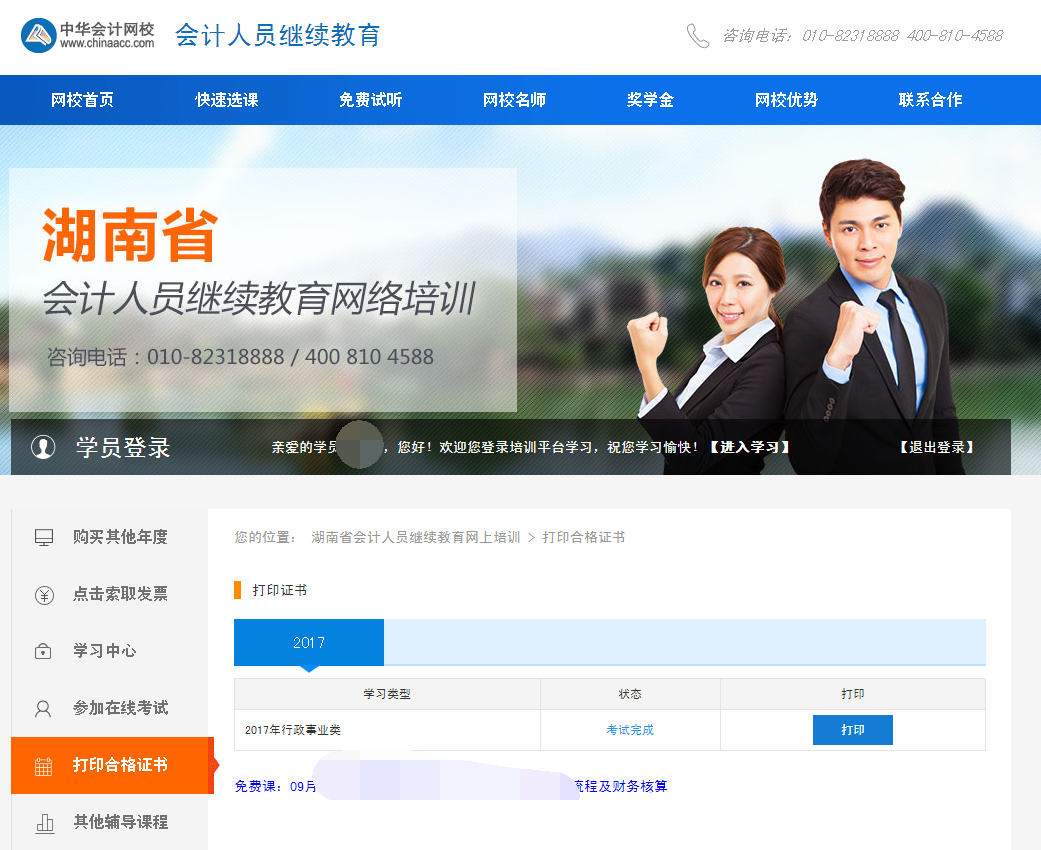Open the 网校名师 navigation item

tap(514, 100)
